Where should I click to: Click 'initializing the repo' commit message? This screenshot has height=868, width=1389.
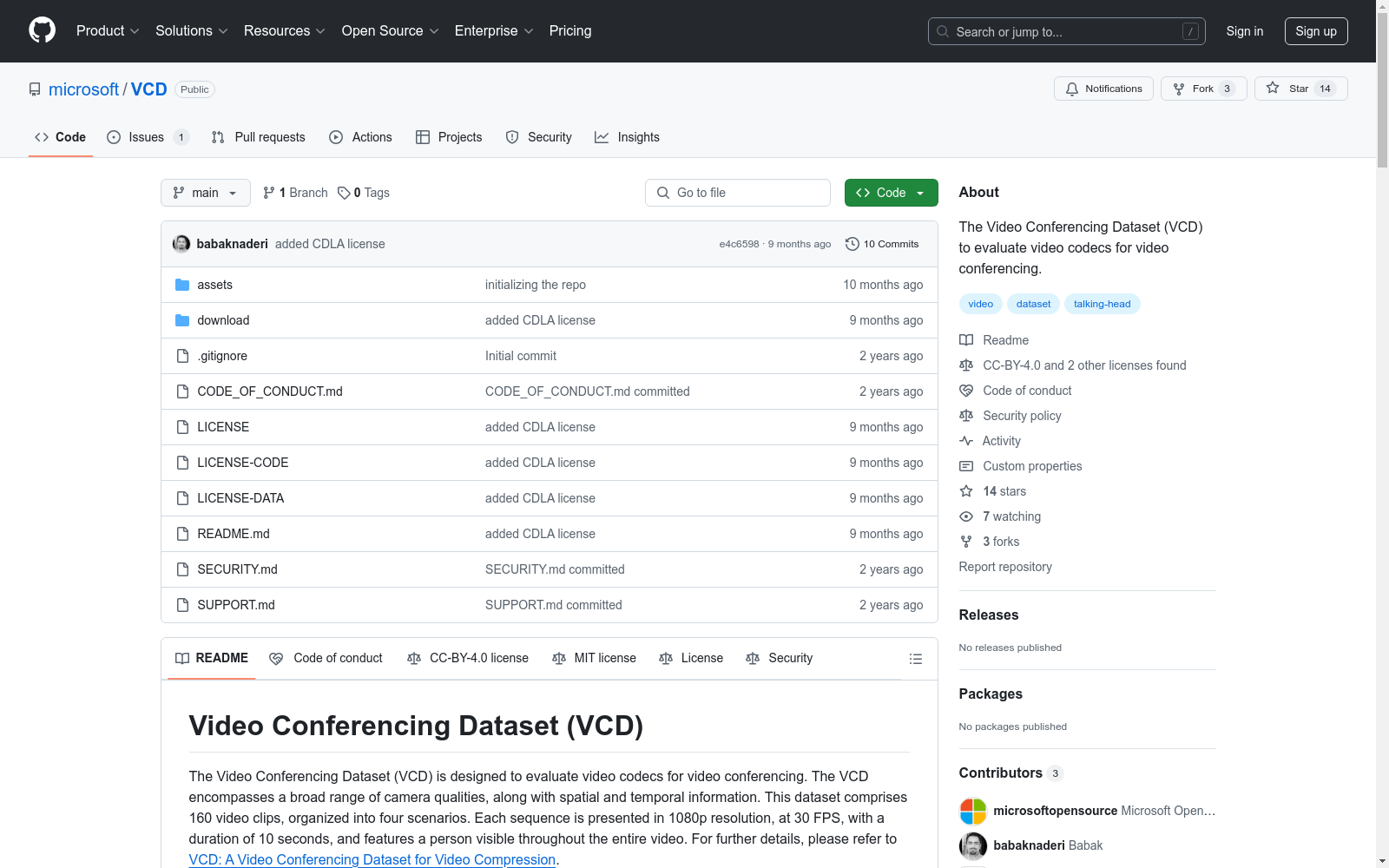(x=536, y=285)
